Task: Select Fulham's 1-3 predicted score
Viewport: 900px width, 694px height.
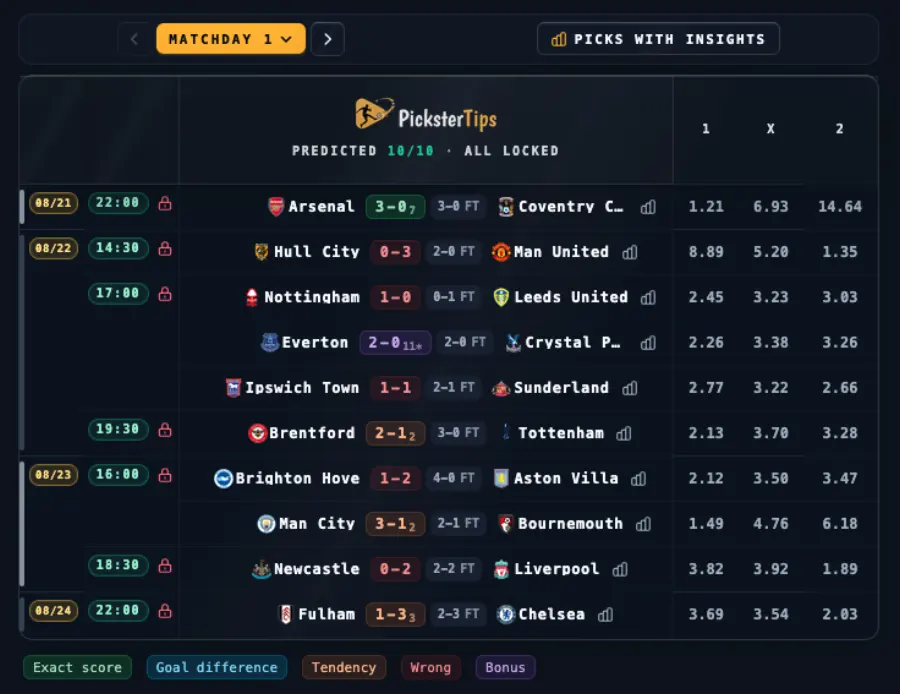Action: tap(395, 615)
